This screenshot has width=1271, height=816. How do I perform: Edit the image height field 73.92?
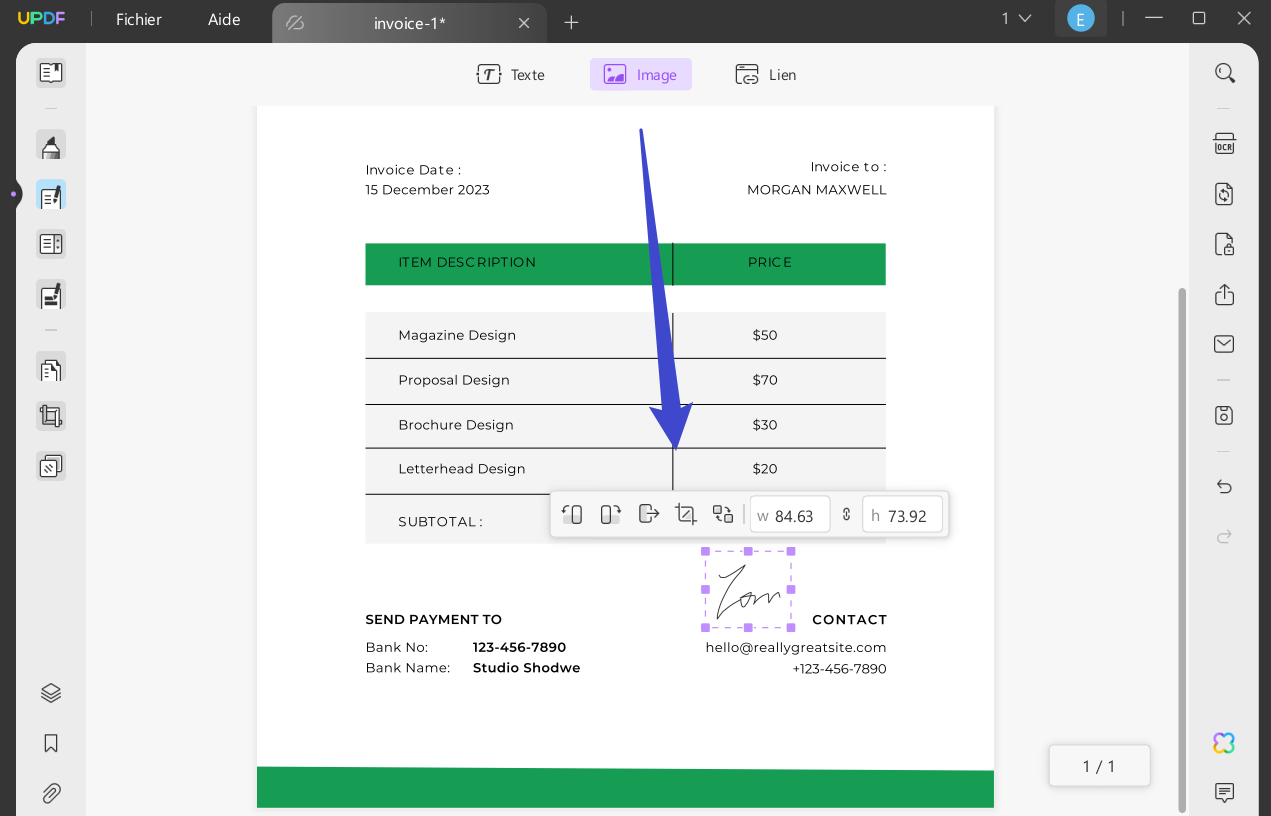[903, 516]
